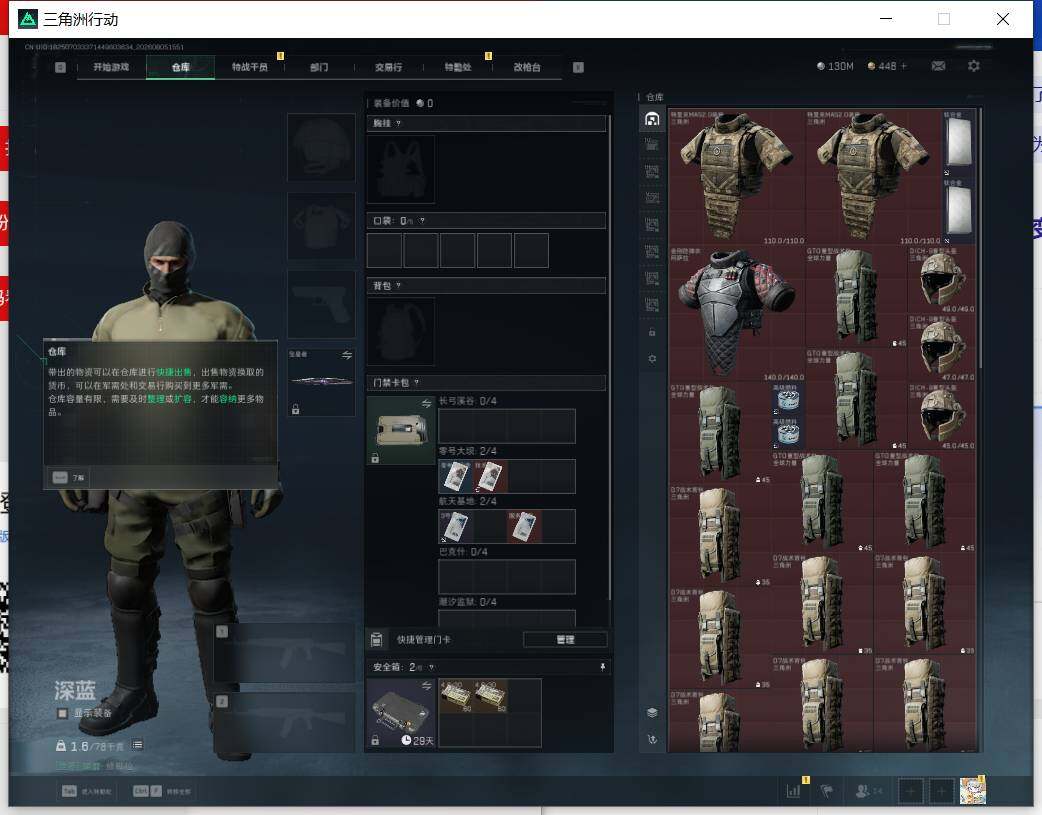Click the swap arrows on melee weapon slot
This screenshot has height=815, width=1042.
[x=346, y=356]
